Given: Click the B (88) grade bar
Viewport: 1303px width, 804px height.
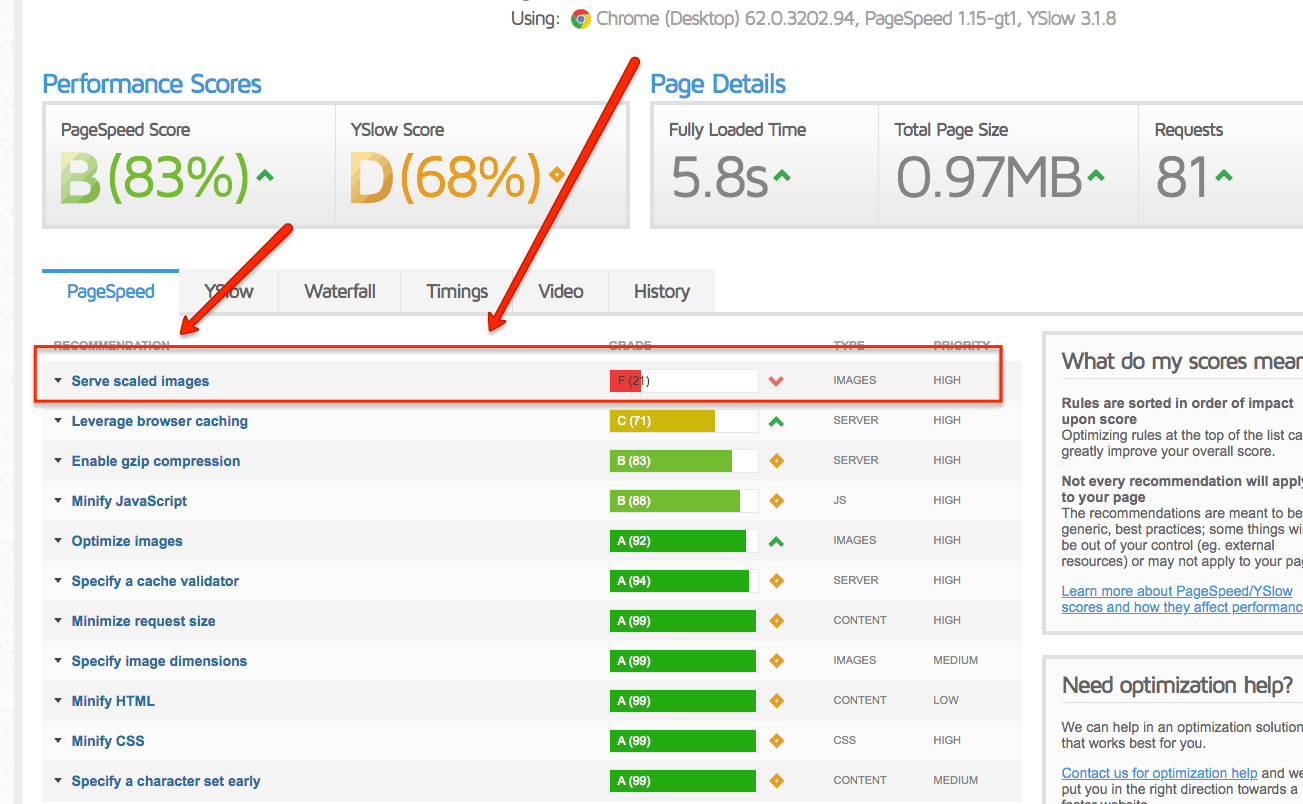Looking at the screenshot, I should tap(684, 501).
